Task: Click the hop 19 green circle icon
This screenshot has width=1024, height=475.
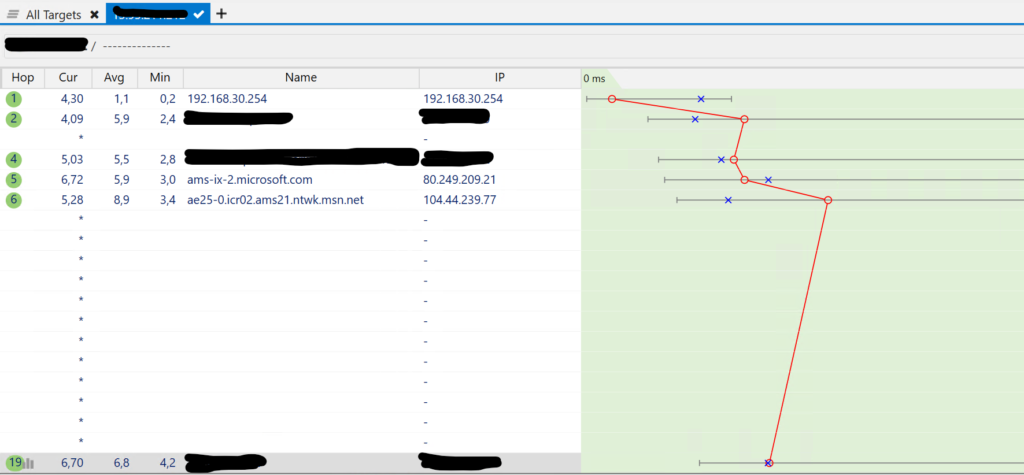Action: pos(14,463)
